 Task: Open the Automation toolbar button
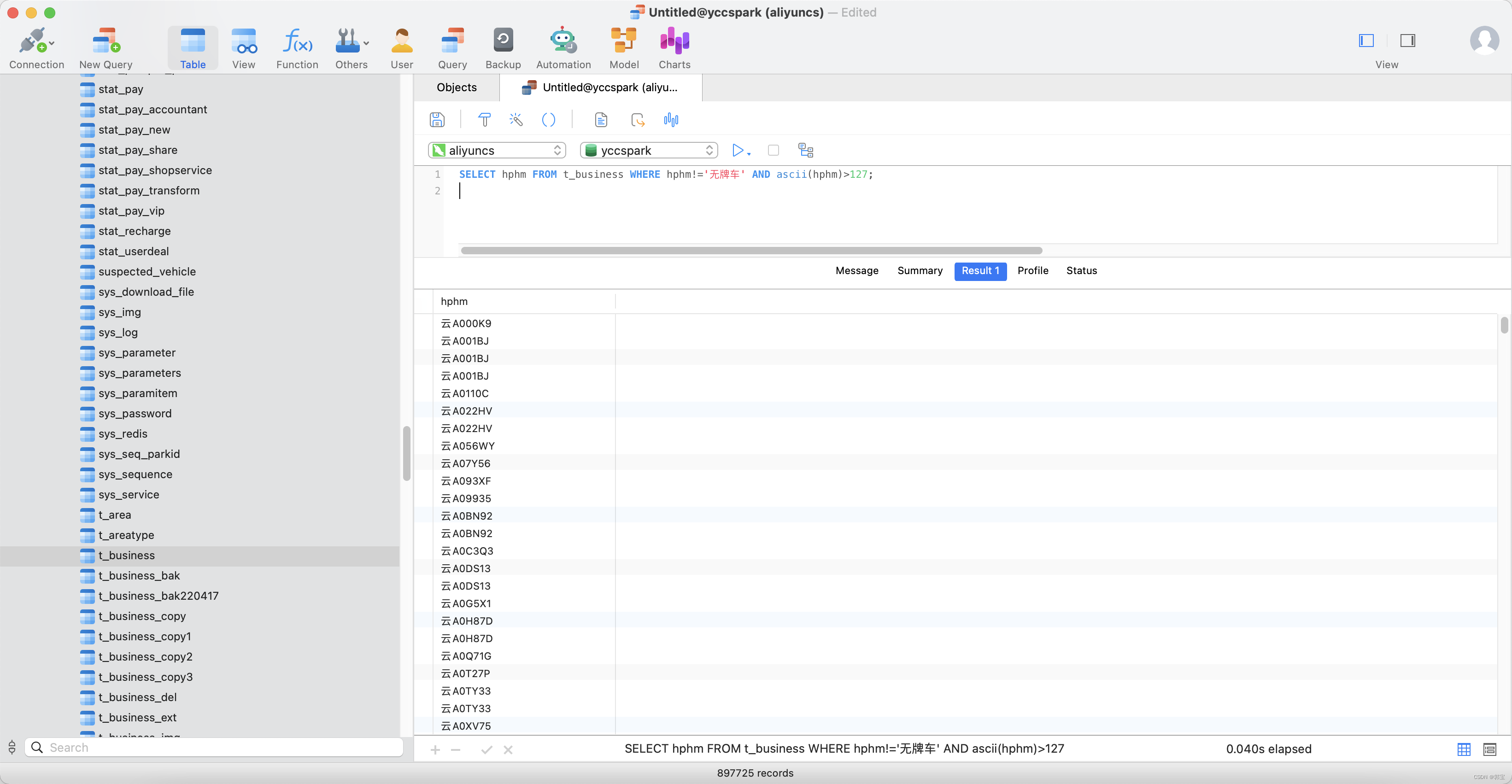563,48
